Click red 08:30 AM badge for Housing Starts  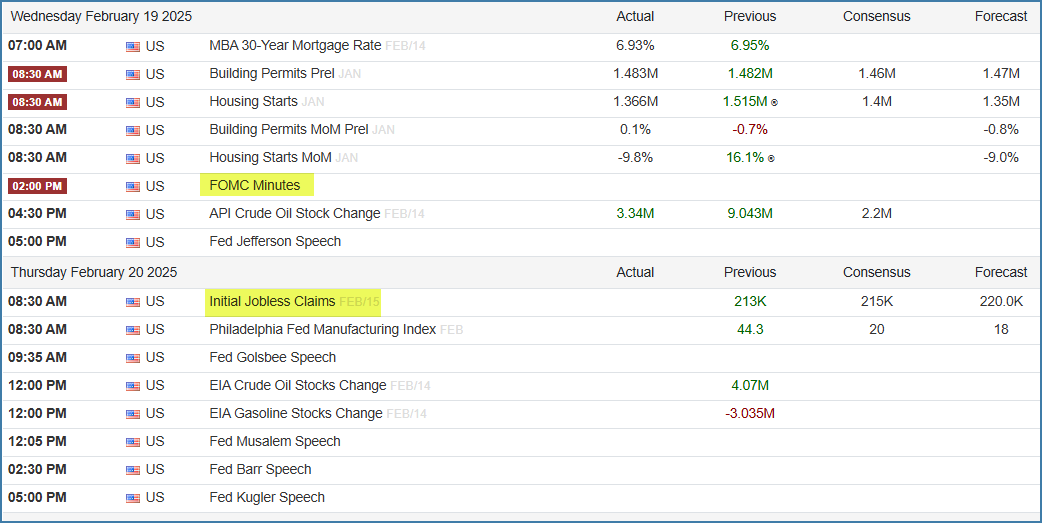point(37,102)
